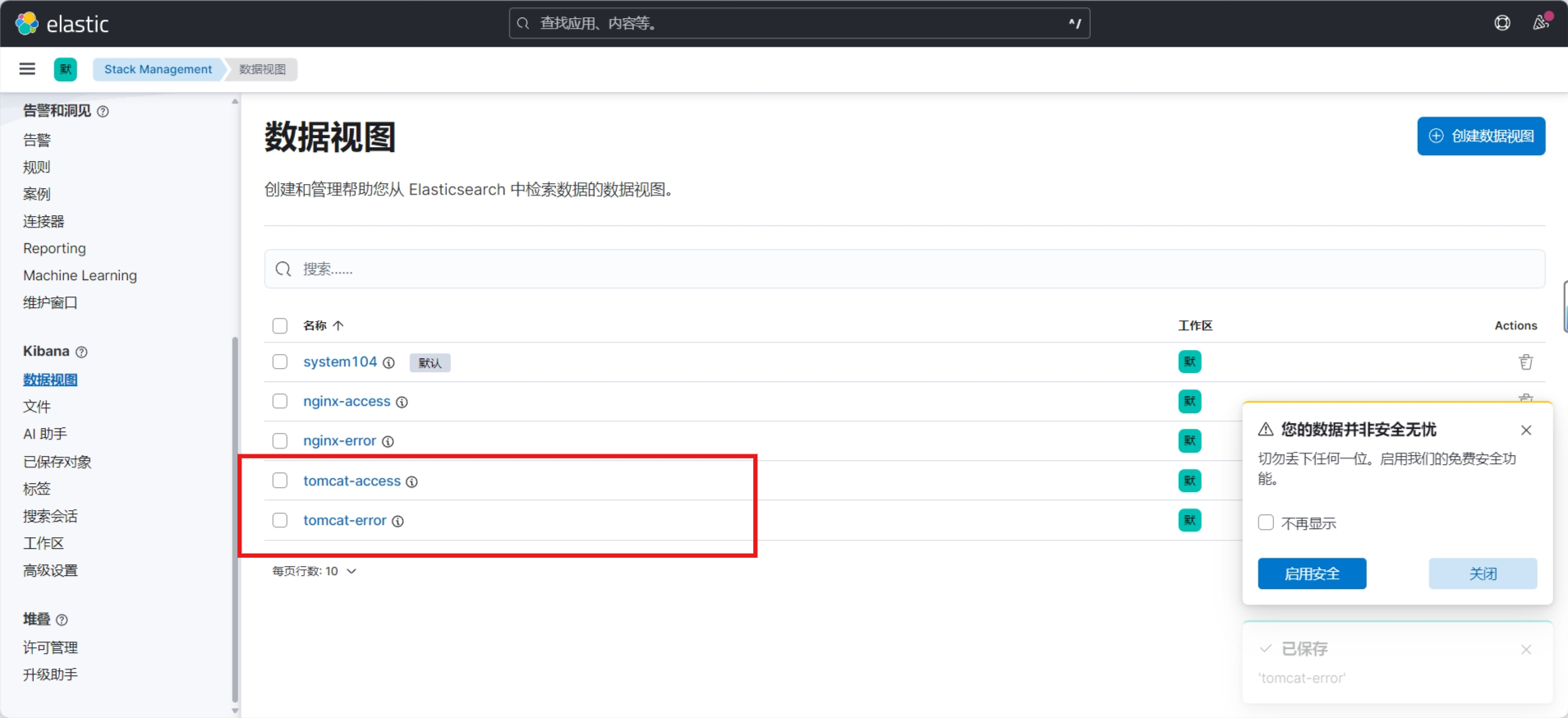
Task: Dismiss the 已保存 toast notification
Action: click(x=1526, y=650)
